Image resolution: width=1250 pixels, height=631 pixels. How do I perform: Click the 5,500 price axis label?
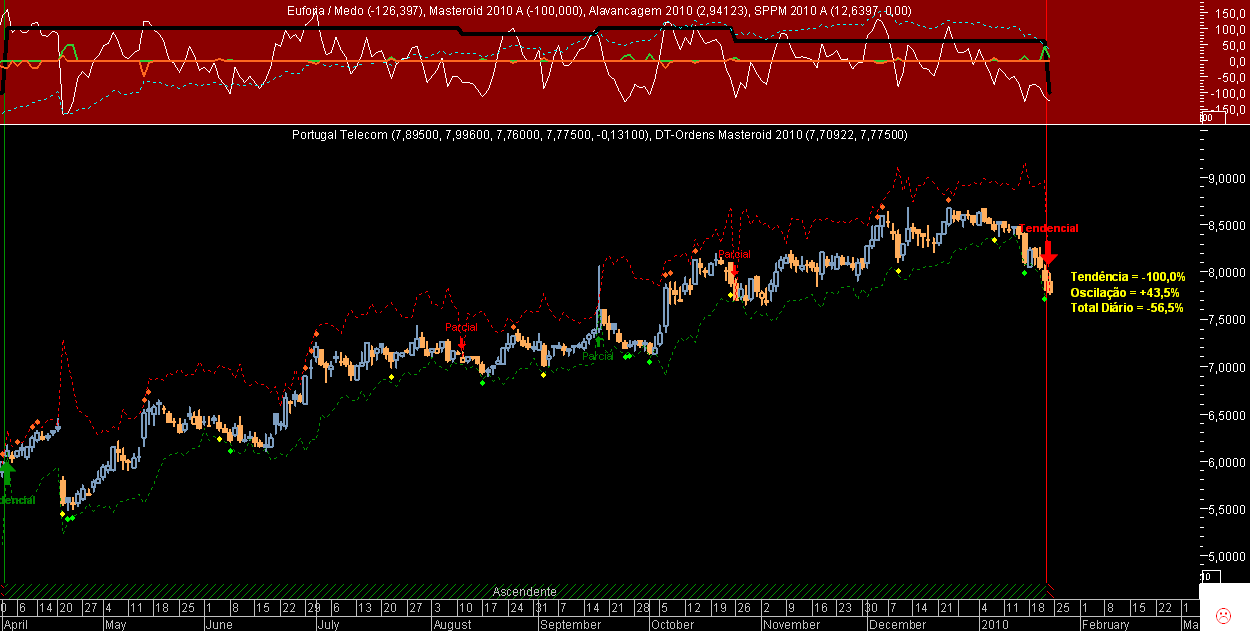pyautogui.click(x=1228, y=510)
